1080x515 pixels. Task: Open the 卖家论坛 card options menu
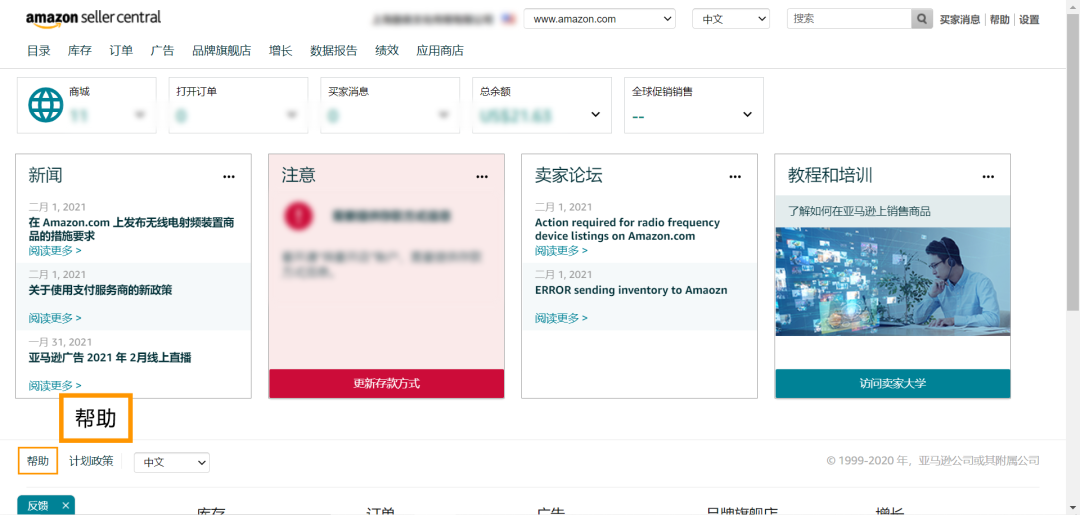(x=736, y=177)
